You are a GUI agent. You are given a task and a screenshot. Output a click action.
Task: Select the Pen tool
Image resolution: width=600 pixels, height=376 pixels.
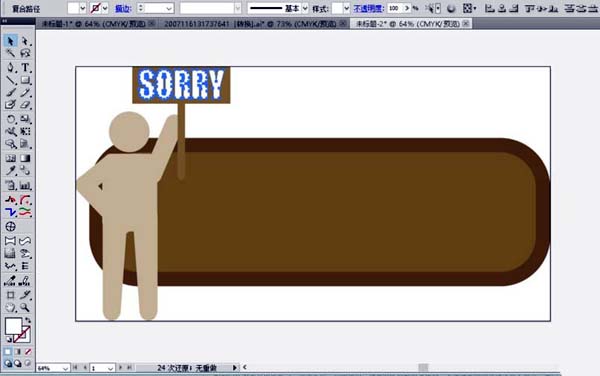click(x=10, y=68)
